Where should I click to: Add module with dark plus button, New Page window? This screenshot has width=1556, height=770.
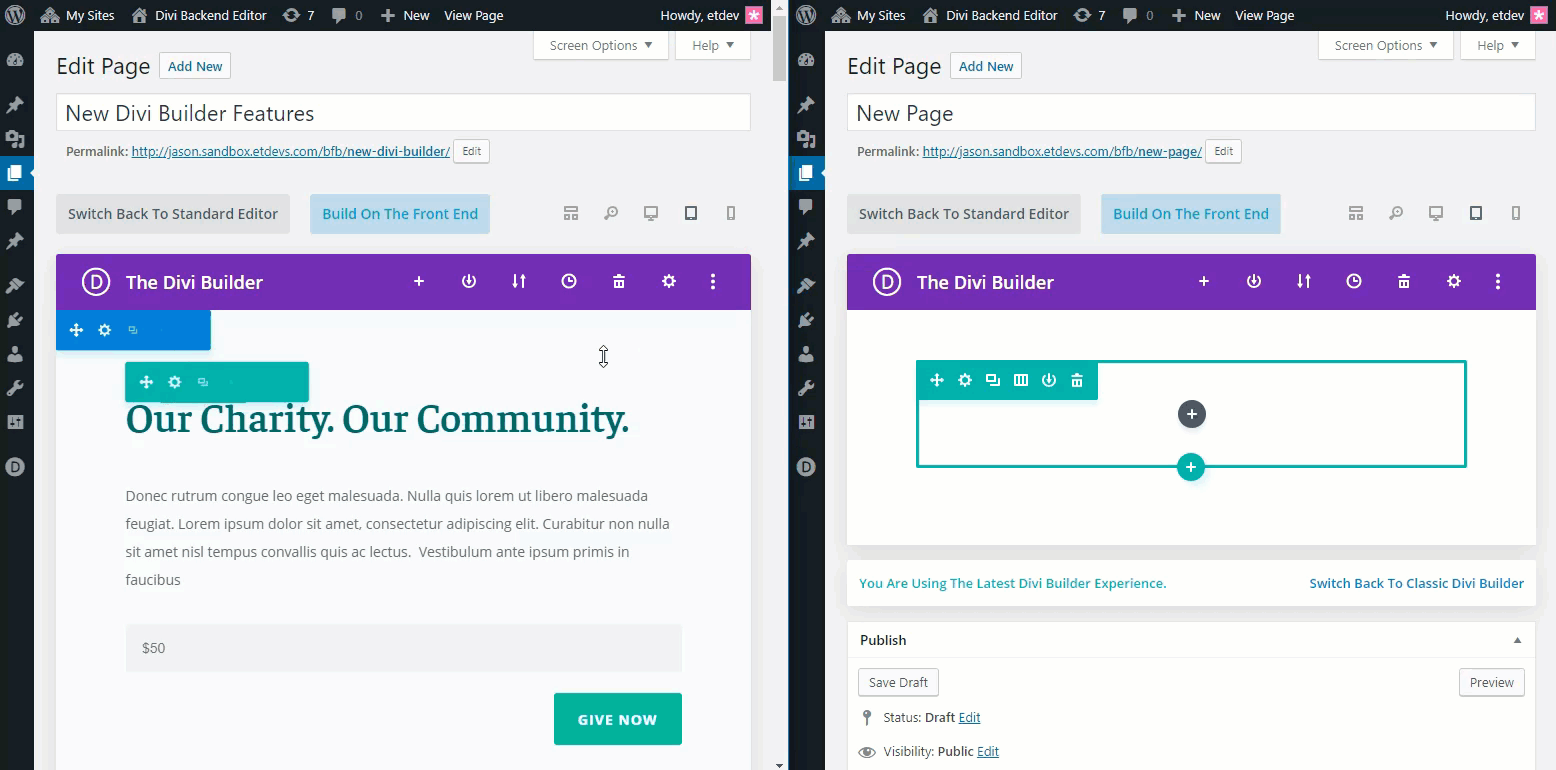(x=1191, y=414)
